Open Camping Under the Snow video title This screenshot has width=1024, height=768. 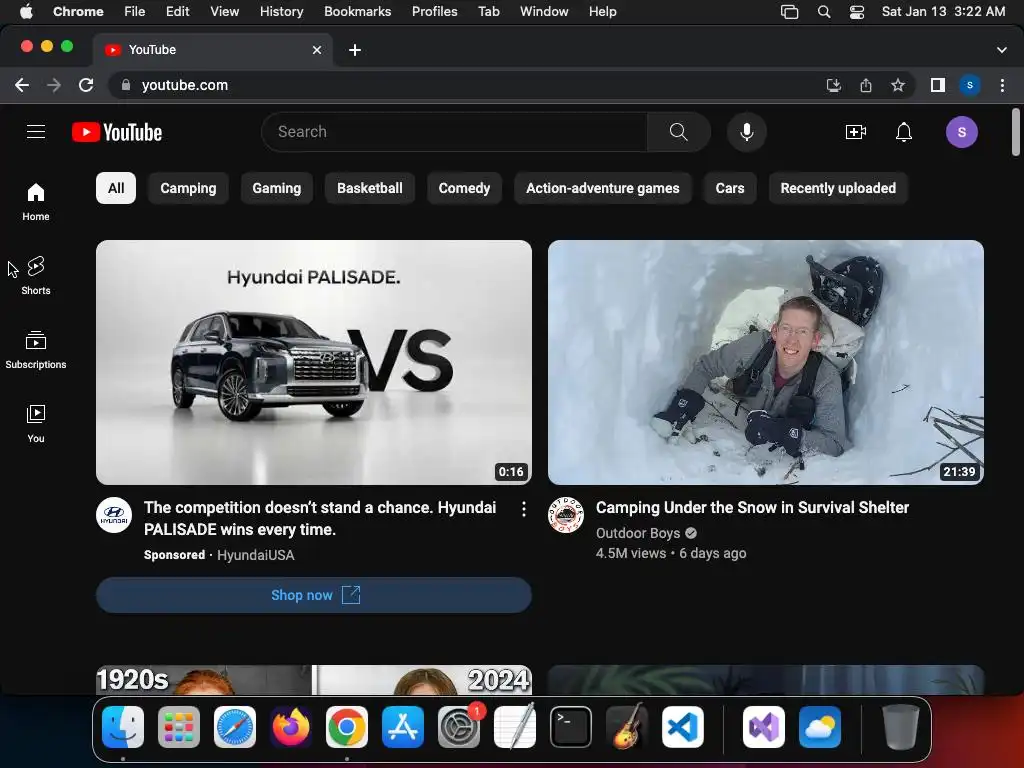752,507
